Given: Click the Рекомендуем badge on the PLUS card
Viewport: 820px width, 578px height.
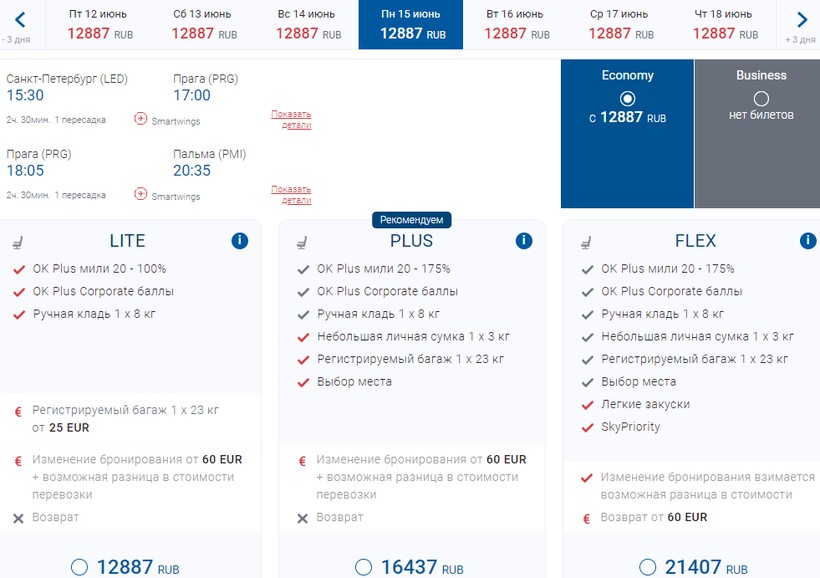Looking at the screenshot, I should (412, 219).
